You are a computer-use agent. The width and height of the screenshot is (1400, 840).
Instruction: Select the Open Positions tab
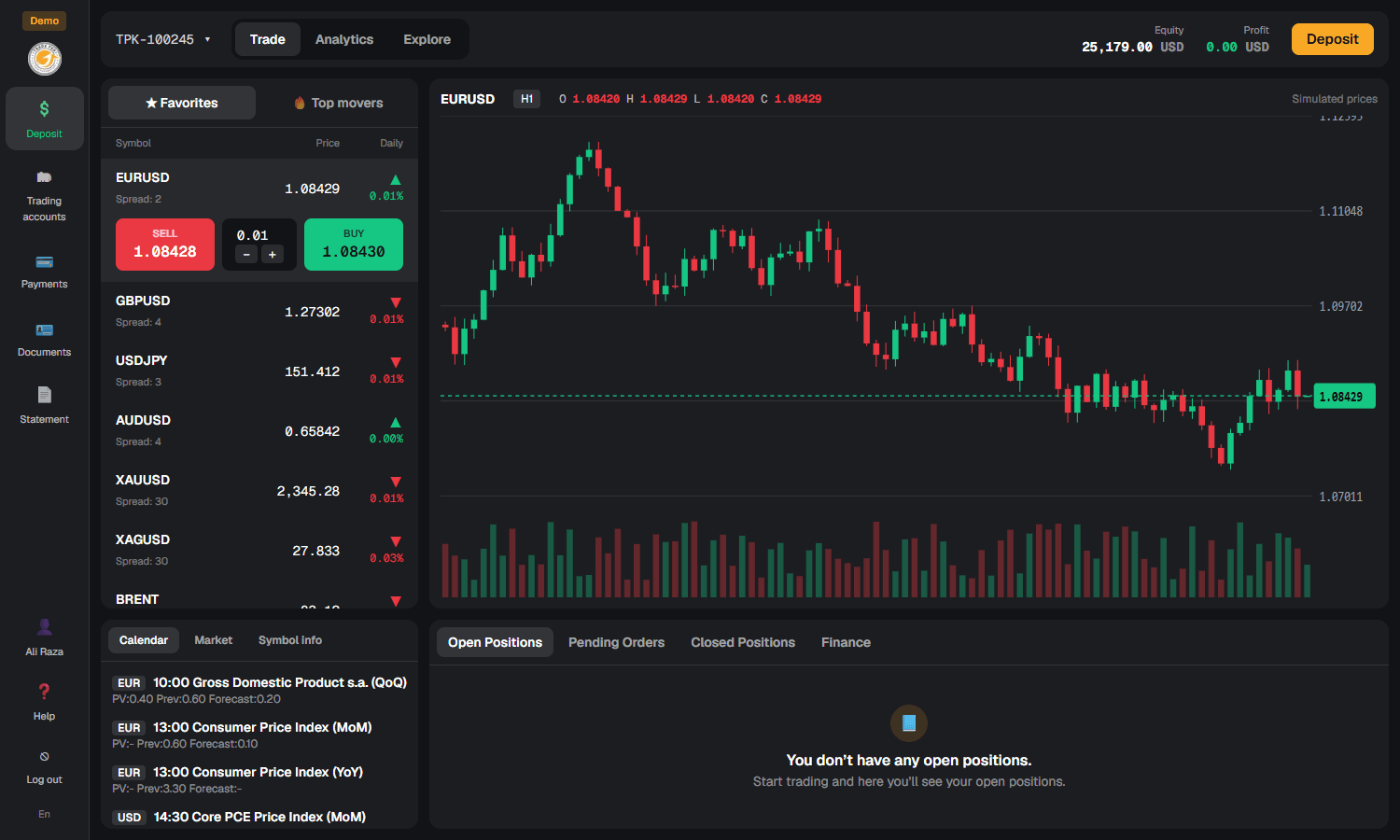pos(495,642)
